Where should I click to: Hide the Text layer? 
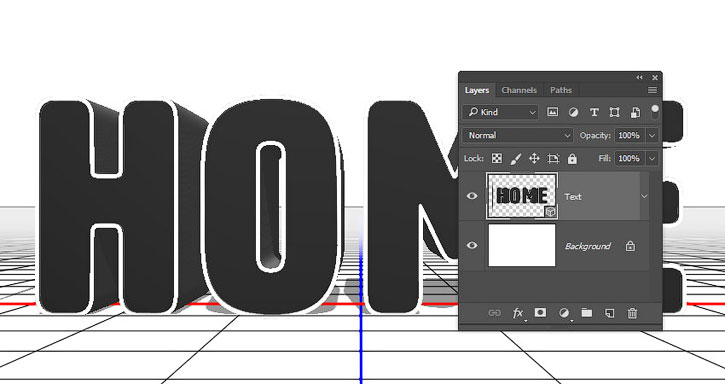click(472, 196)
